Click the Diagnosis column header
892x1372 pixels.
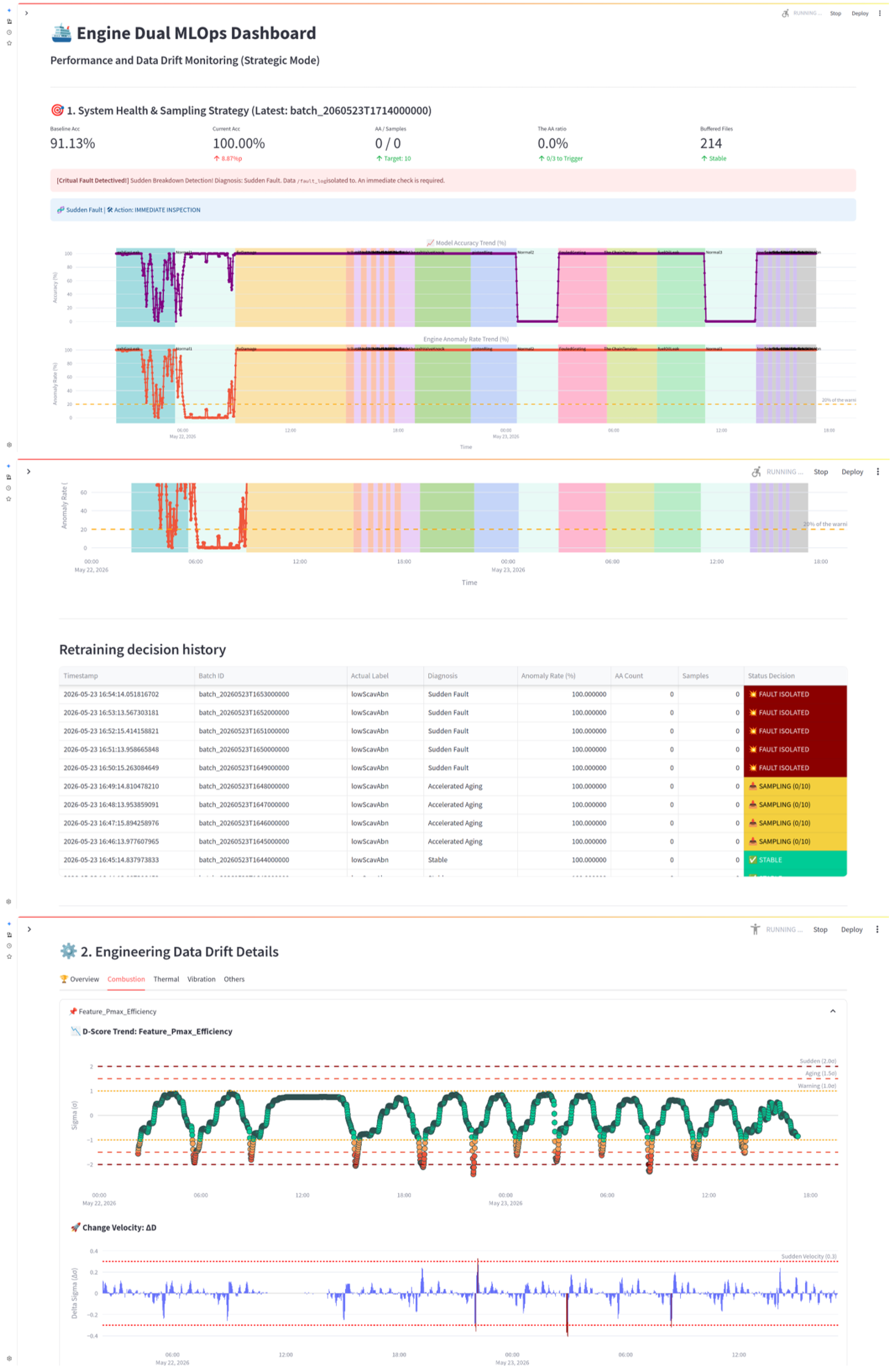[471, 676]
